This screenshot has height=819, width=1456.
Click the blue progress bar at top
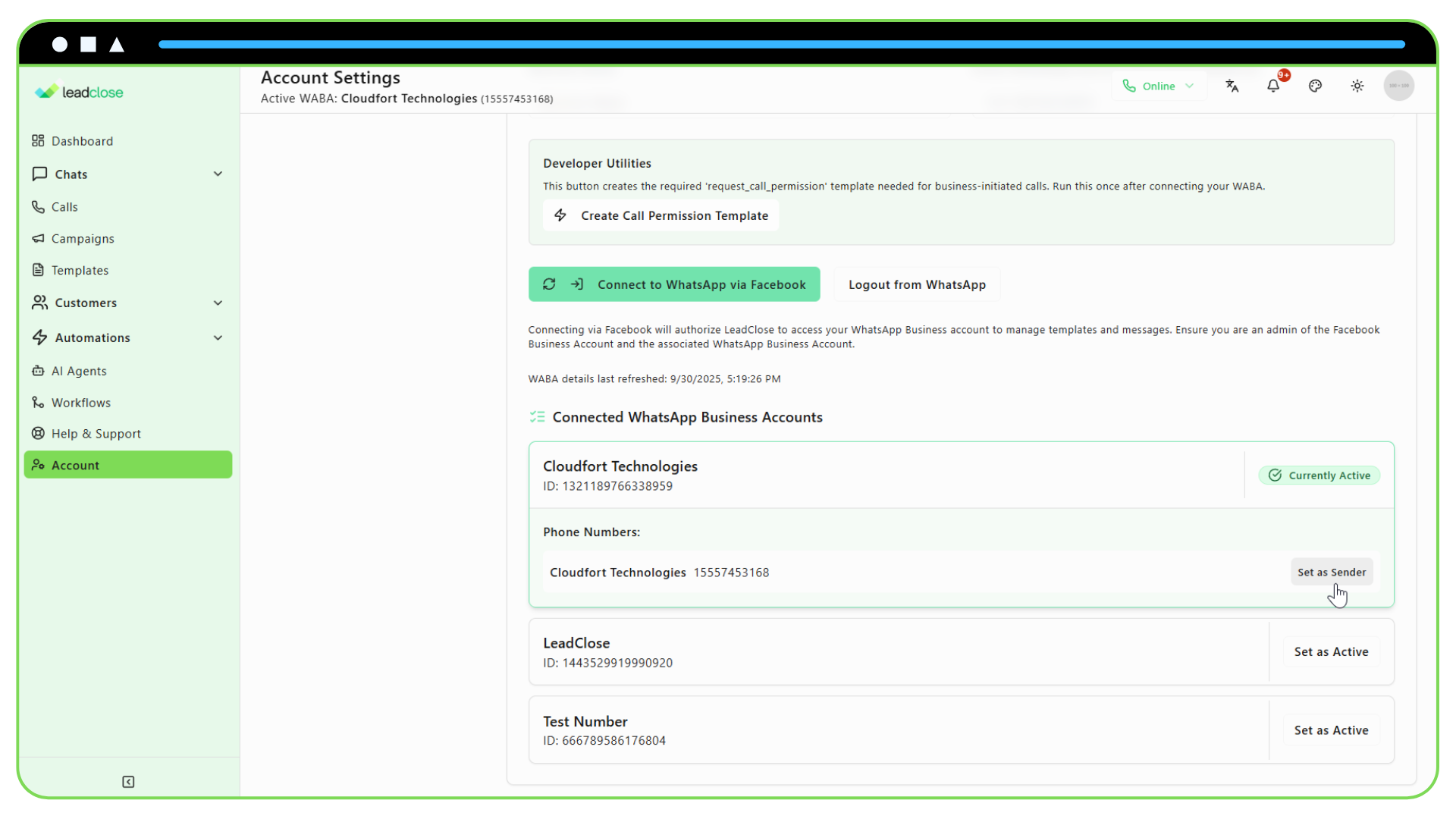tap(782, 45)
